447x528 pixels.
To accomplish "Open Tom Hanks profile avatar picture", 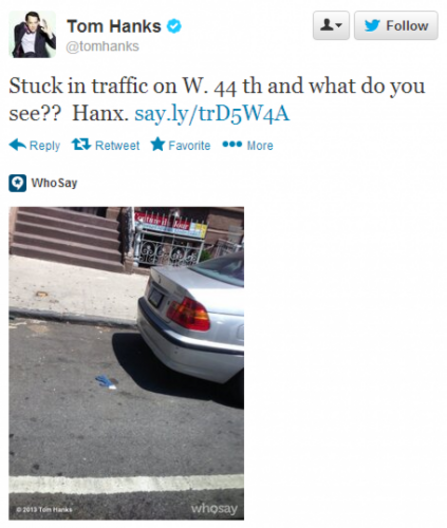I will [x=32, y=34].
